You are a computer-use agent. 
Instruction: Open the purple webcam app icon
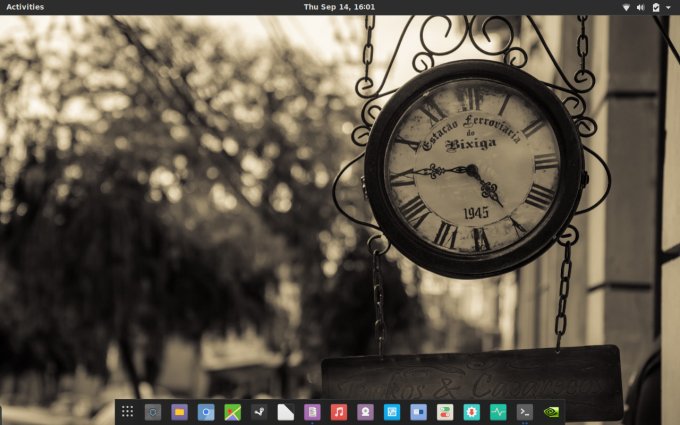(x=366, y=411)
